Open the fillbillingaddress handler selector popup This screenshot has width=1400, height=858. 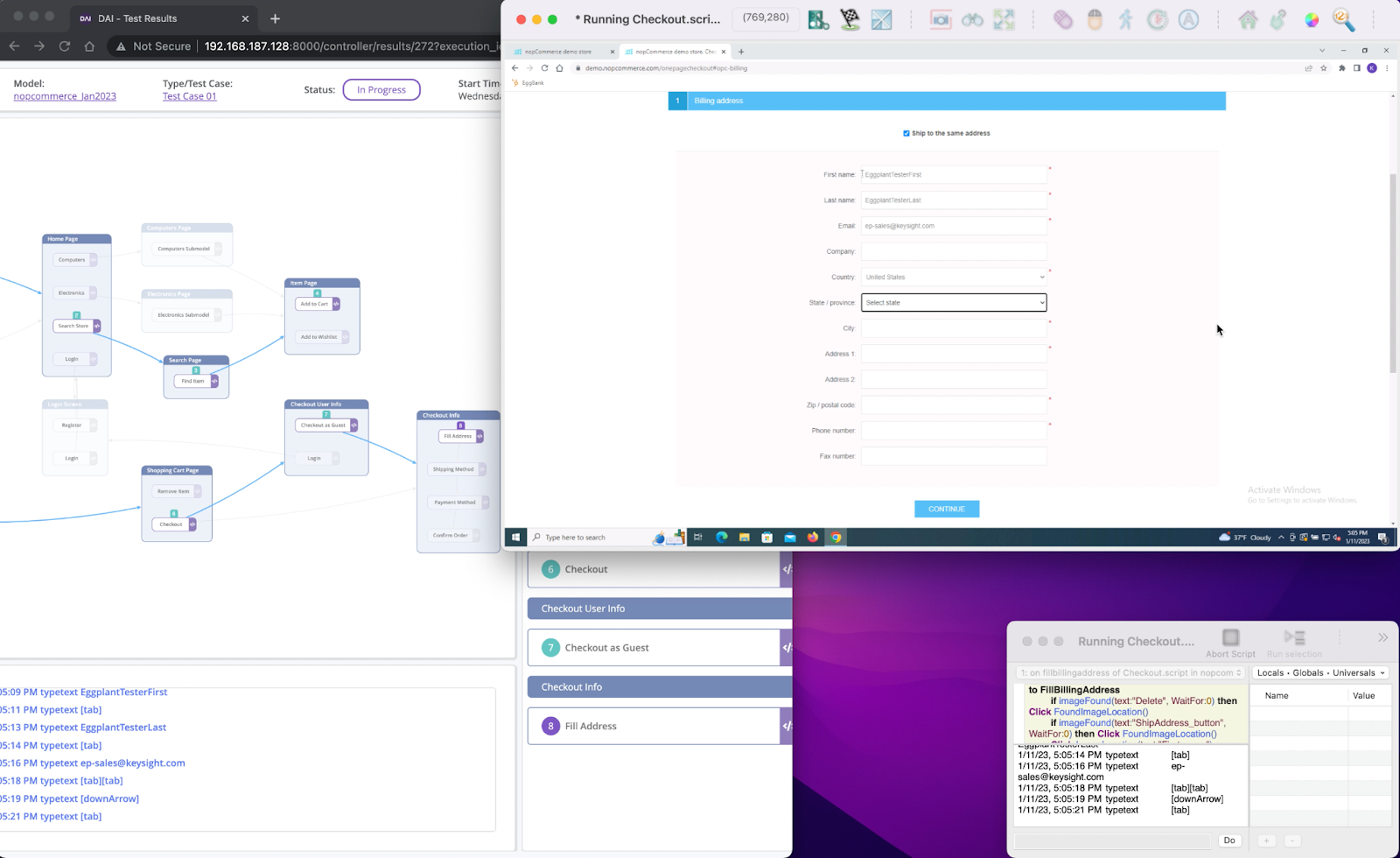pyautogui.click(x=1130, y=673)
